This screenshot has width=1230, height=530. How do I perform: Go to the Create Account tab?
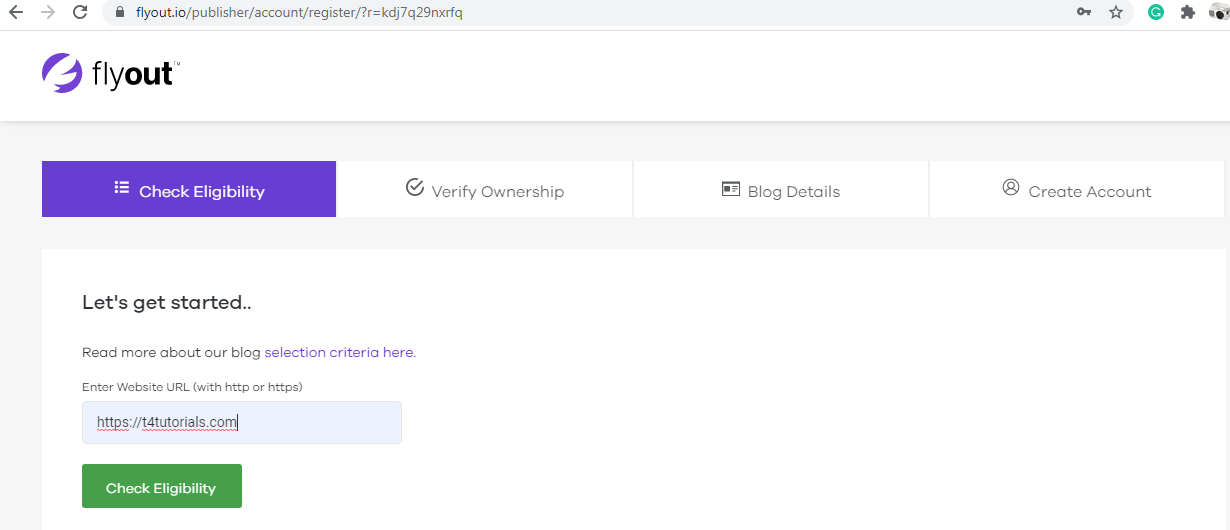[x=1077, y=189]
